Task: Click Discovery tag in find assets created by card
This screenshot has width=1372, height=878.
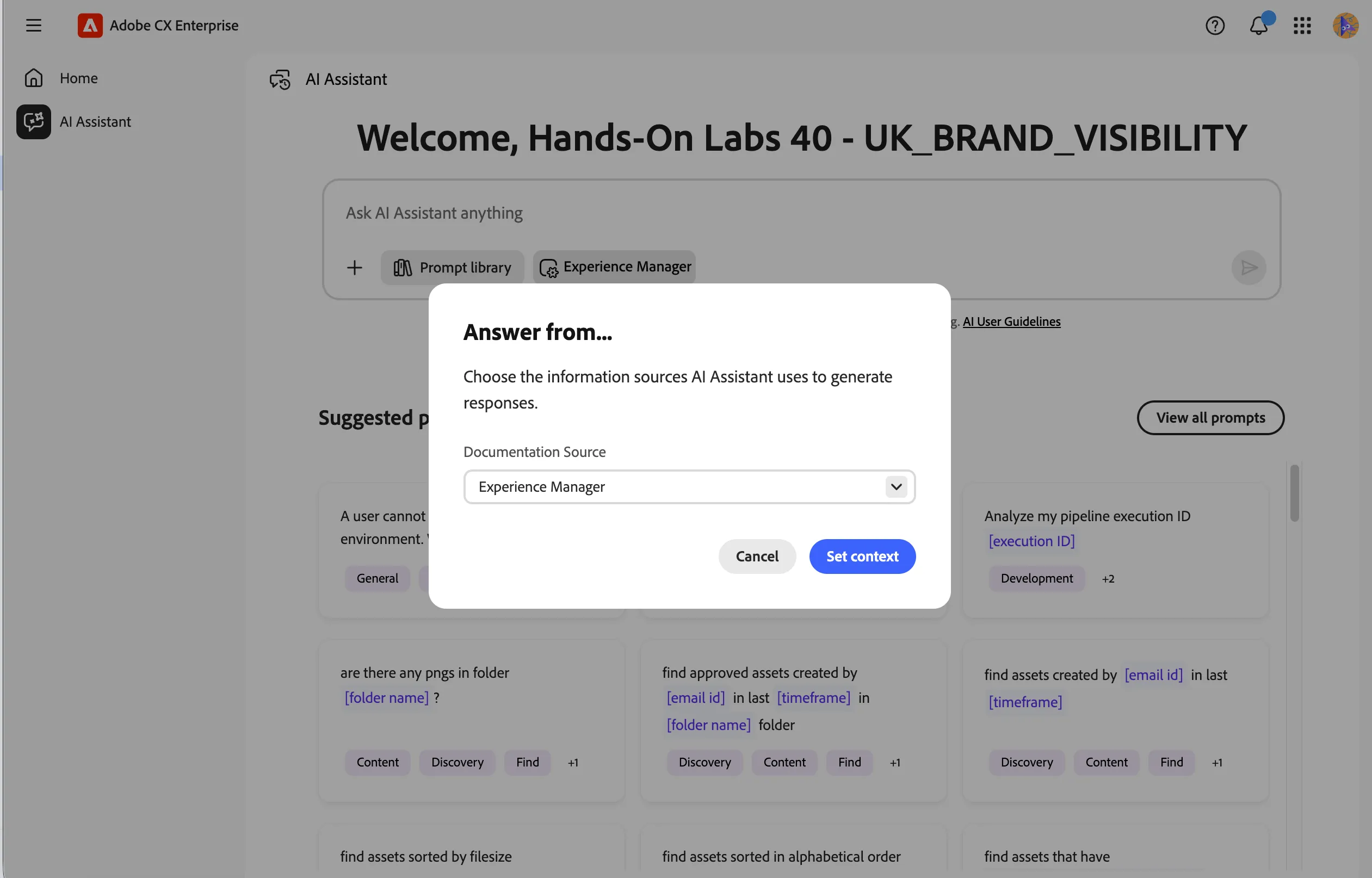Action: tap(1027, 762)
